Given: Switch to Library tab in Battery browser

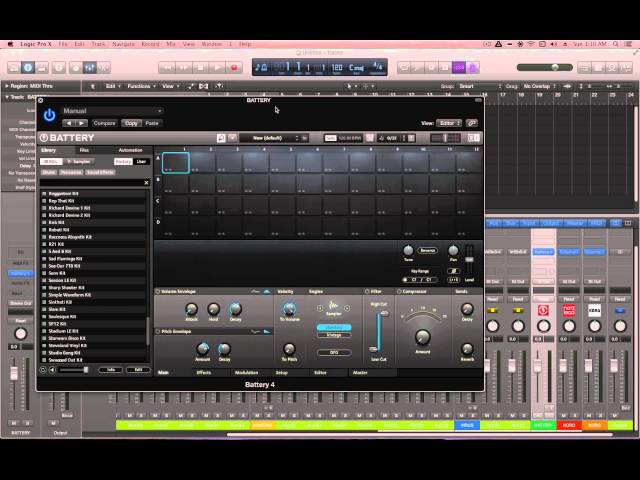Looking at the screenshot, I should tap(48, 151).
